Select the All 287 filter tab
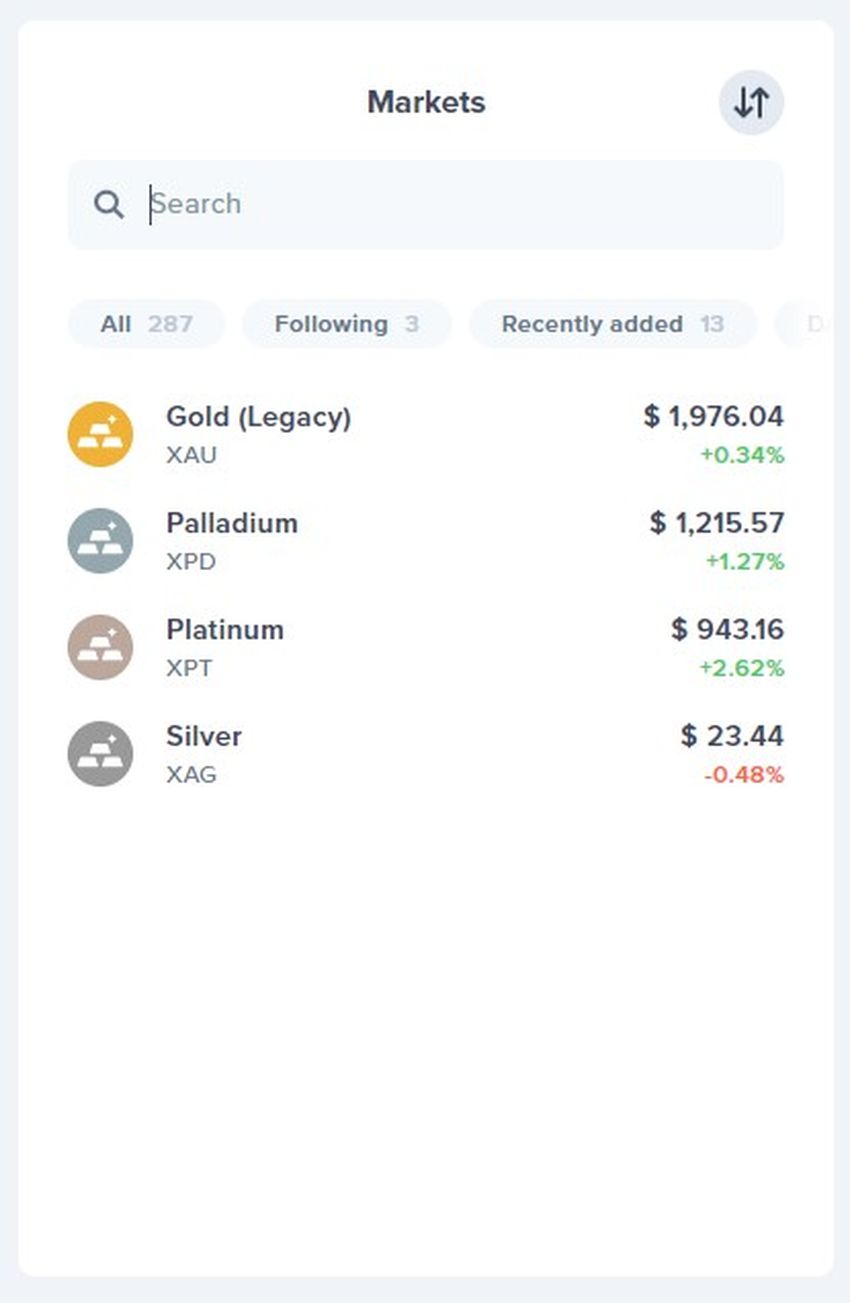 pos(146,324)
